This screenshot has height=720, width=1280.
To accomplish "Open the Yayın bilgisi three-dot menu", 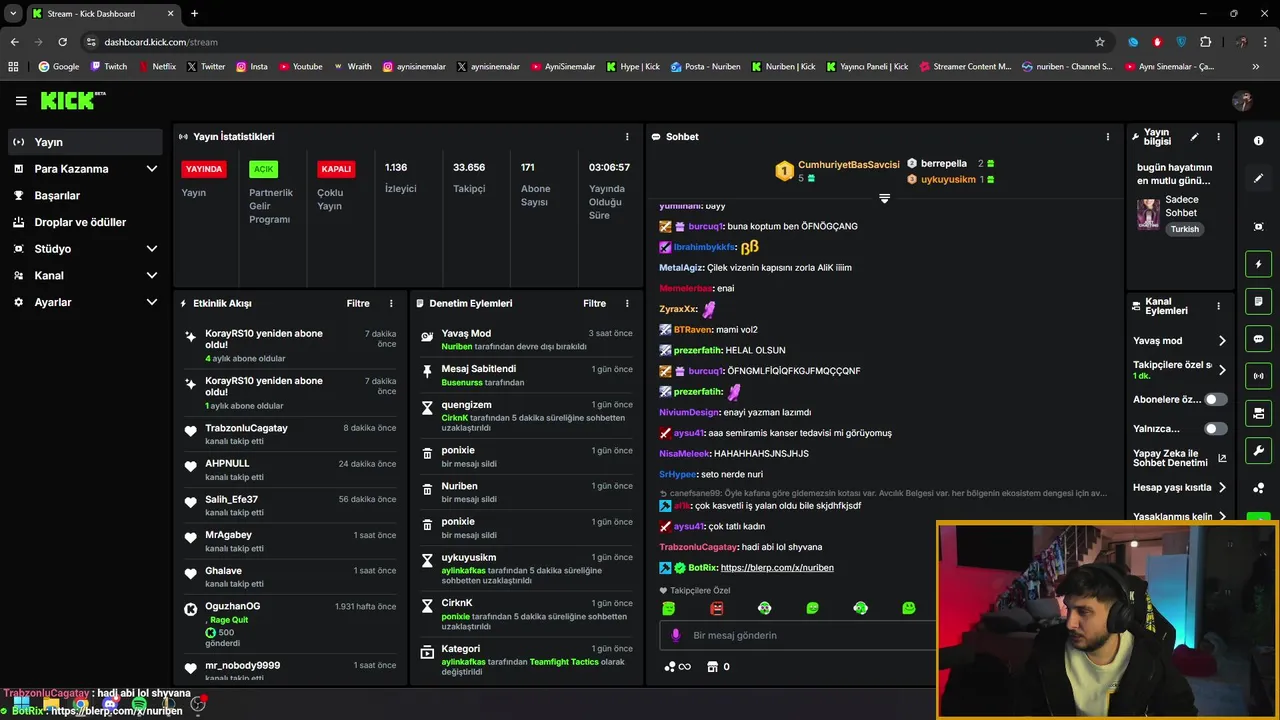I will pyautogui.click(x=1218, y=137).
